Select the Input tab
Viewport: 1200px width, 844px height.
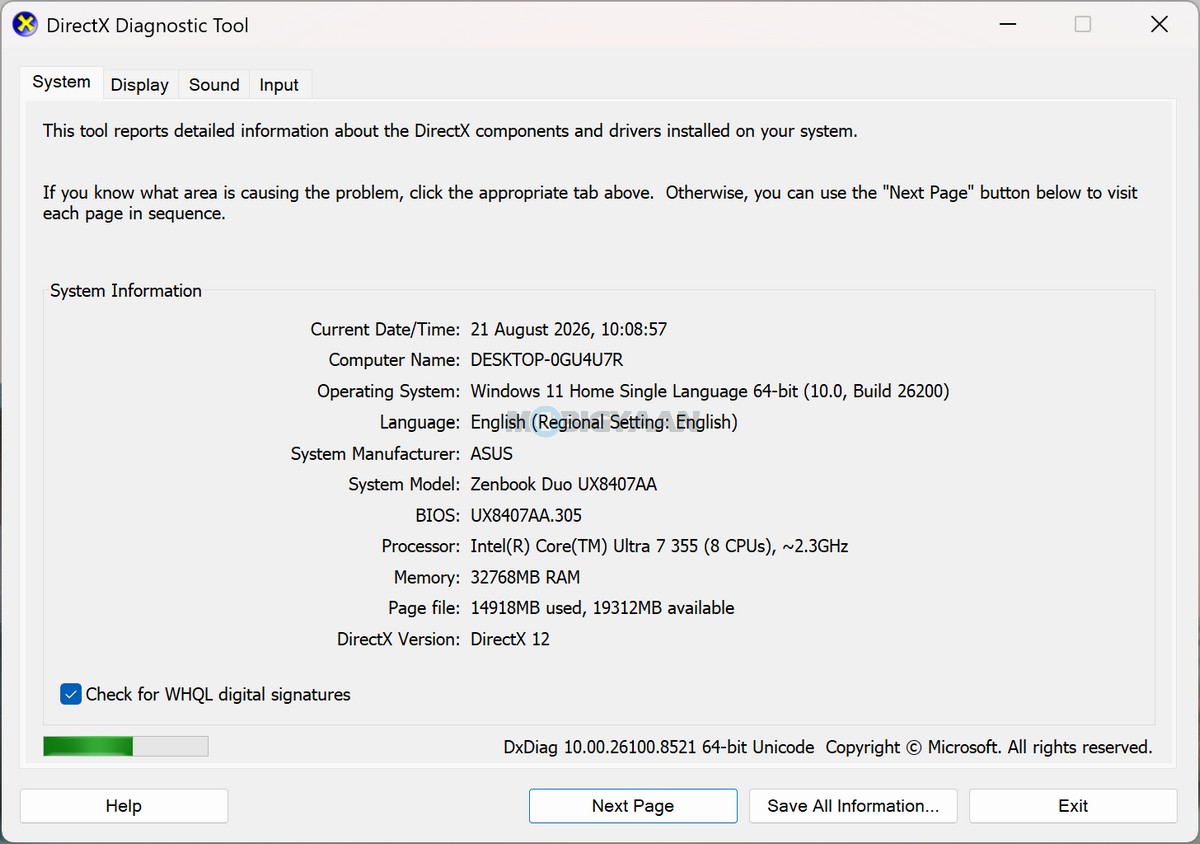(x=279, y=85)
